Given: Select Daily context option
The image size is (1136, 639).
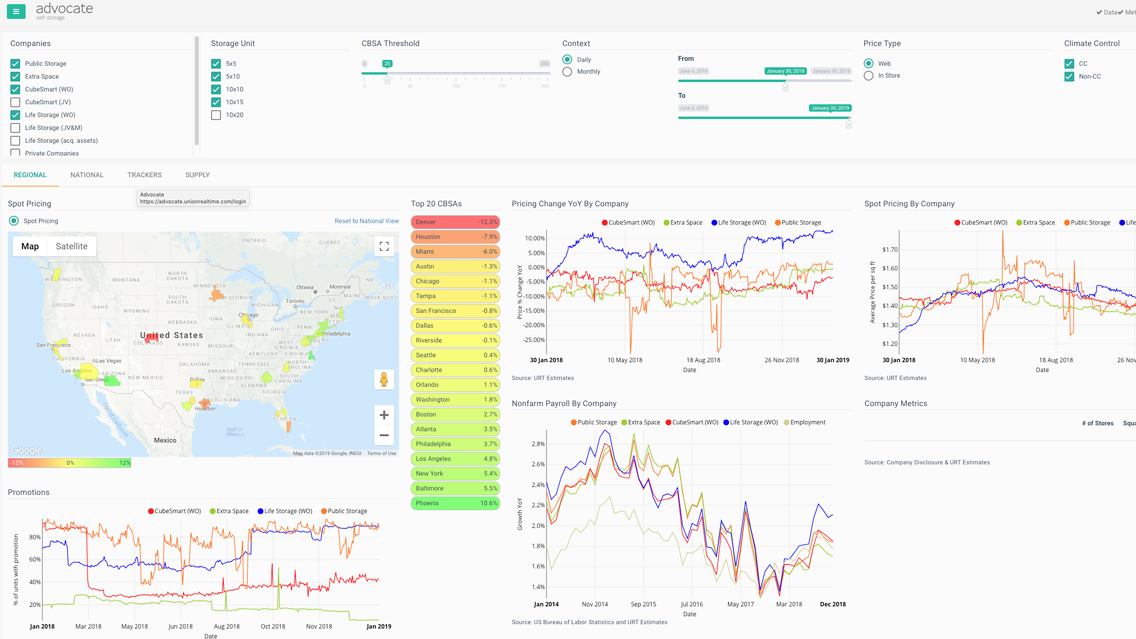Looking at the screenshot, I should coord(567,59).
